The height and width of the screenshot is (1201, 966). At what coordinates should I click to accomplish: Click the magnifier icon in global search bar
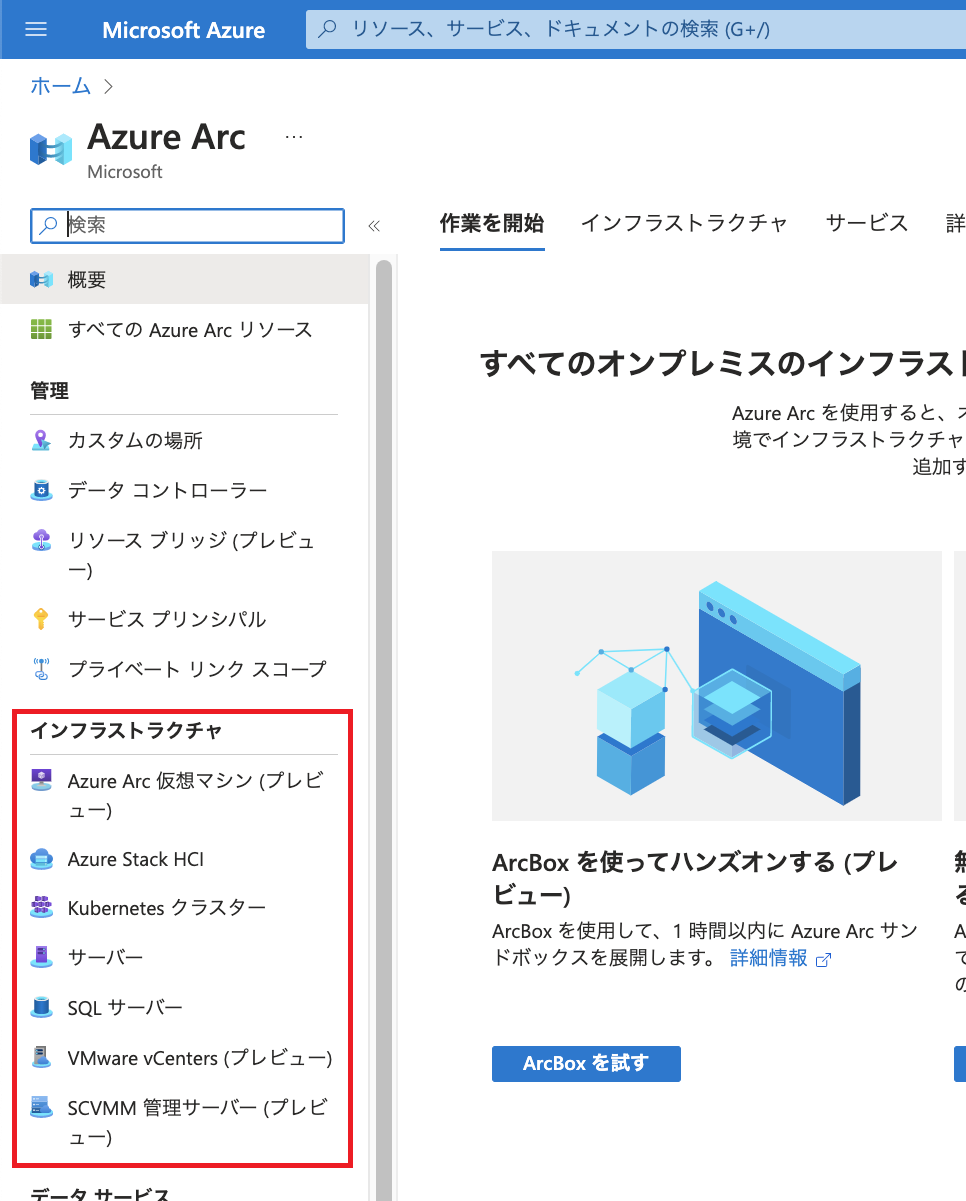click(x=327, y=29)
